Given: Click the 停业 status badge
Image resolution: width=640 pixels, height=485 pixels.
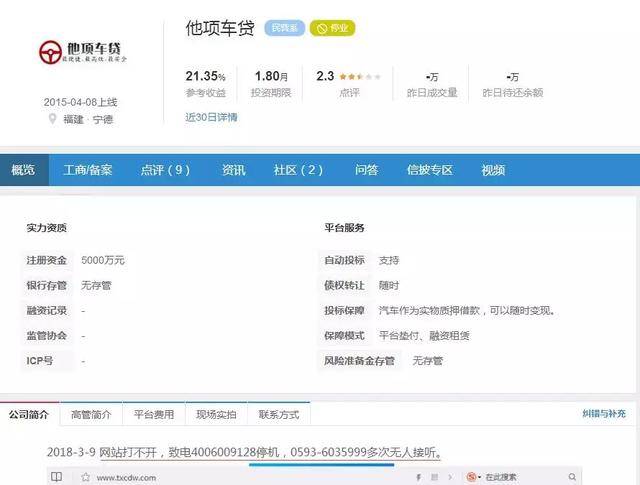Looking at the screenshot, I should [333, 28].
